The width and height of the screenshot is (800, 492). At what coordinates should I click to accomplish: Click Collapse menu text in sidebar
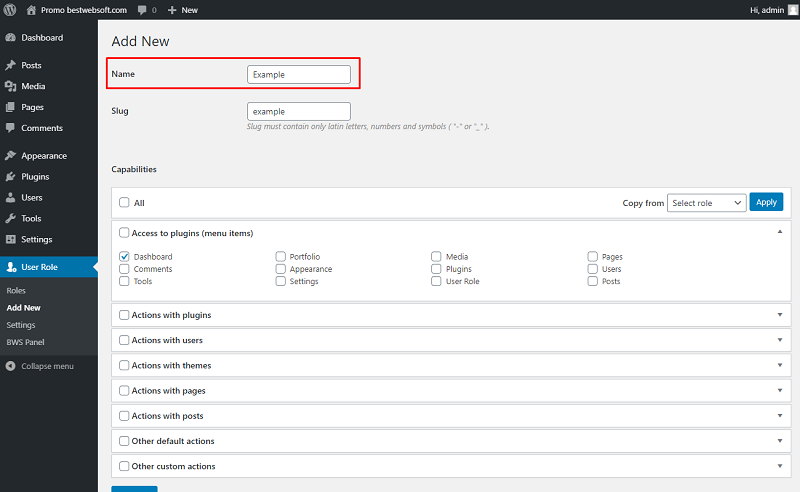(47, 366)
